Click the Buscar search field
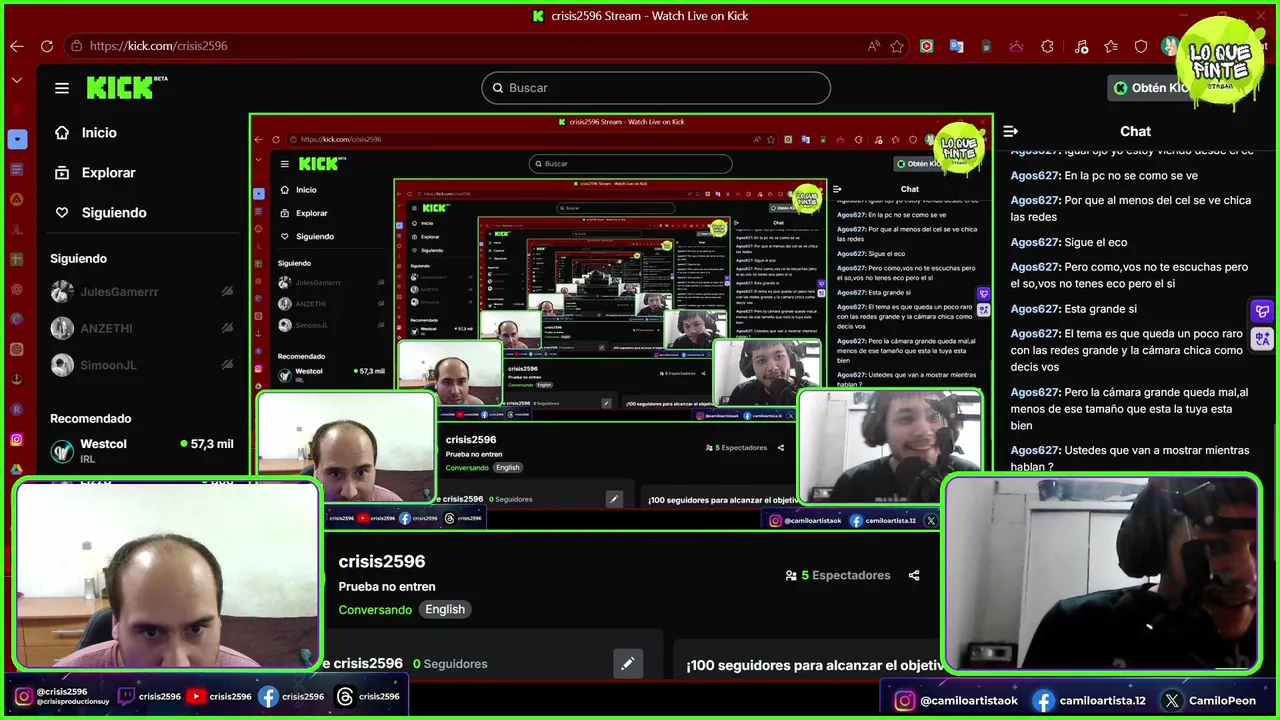Image resolution: width=1280 pixels, height=720 pixels. 656,88
